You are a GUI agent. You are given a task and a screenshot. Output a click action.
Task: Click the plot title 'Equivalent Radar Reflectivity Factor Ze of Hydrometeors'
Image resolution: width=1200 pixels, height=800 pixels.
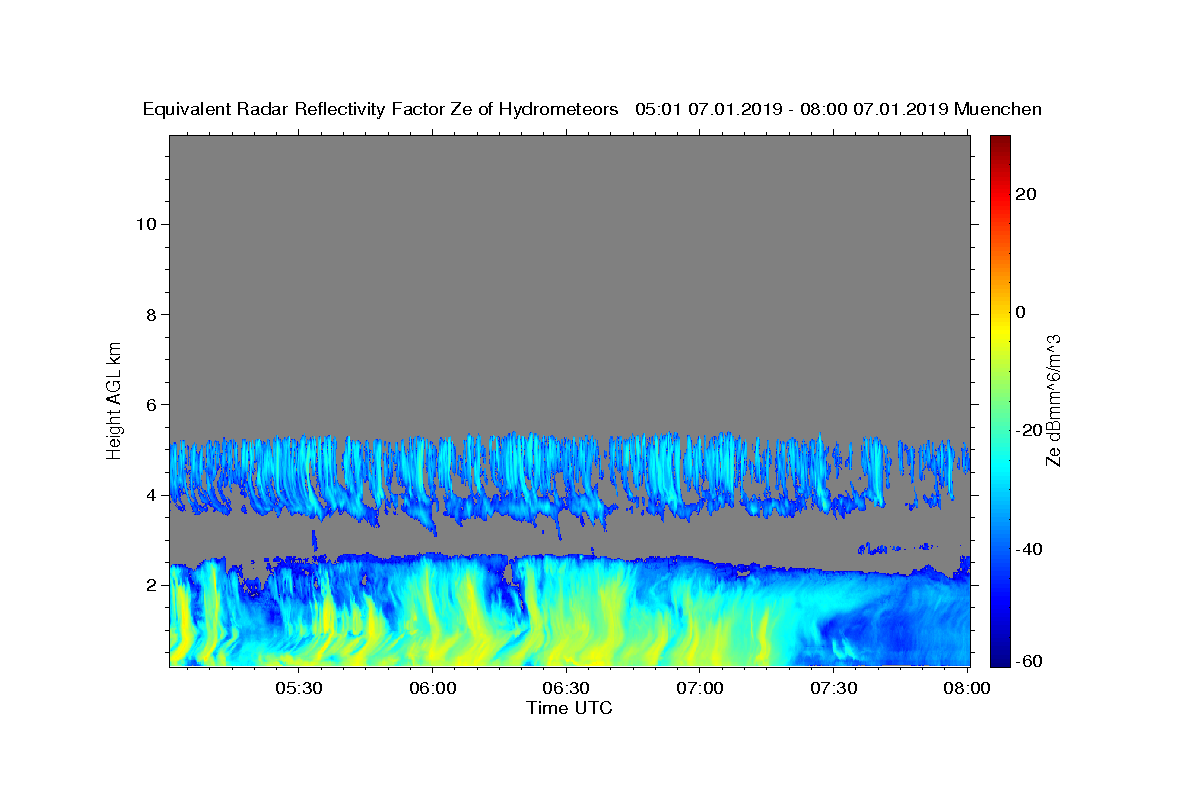coord(381,110)
